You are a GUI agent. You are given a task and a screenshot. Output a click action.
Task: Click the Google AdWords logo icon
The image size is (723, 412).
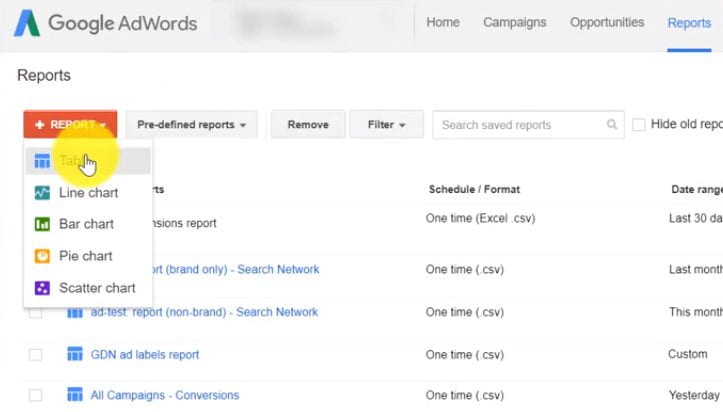pyautogui.click(x=27, y=23)
